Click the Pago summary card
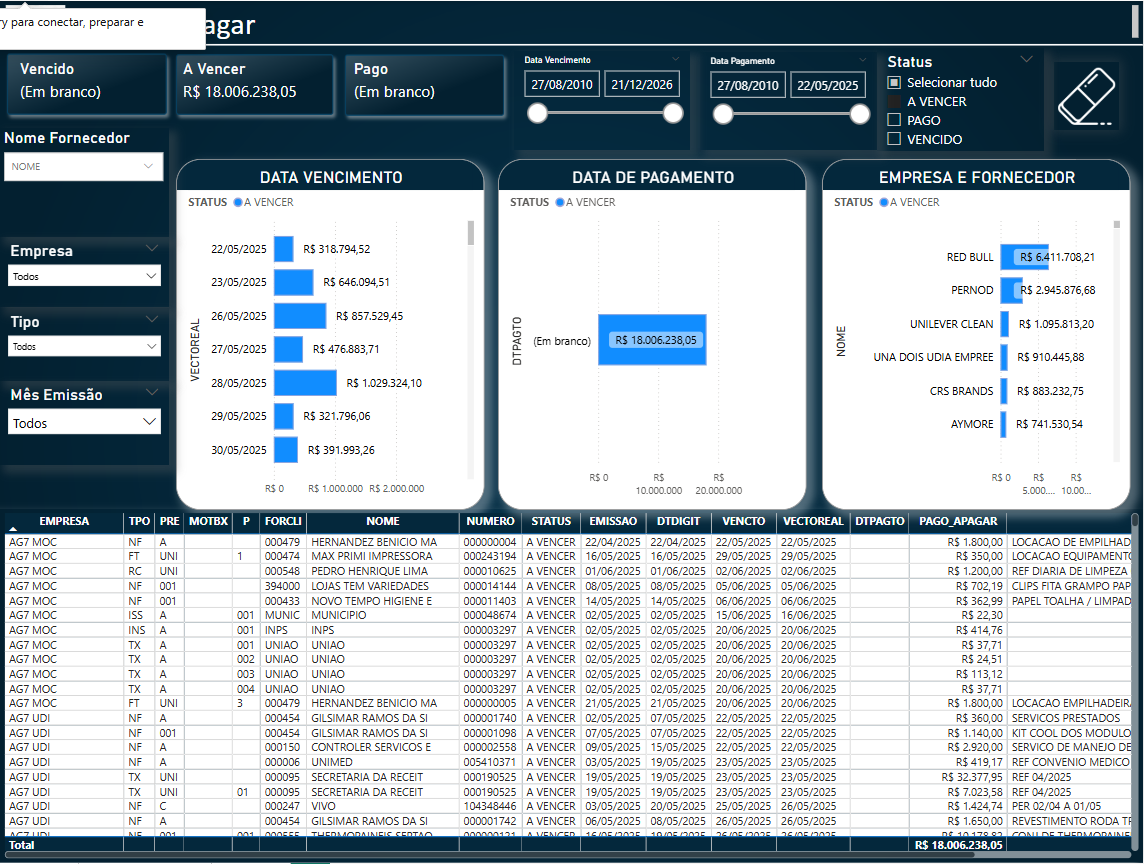 [x=425, y=85]
